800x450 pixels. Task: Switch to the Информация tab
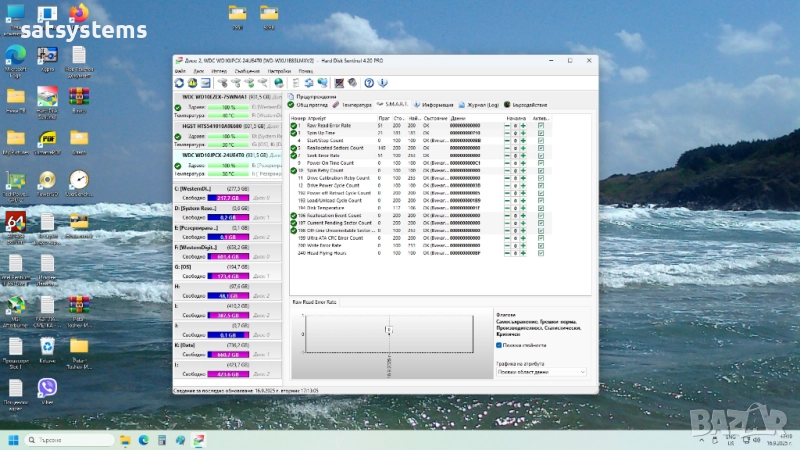[436, 104]
